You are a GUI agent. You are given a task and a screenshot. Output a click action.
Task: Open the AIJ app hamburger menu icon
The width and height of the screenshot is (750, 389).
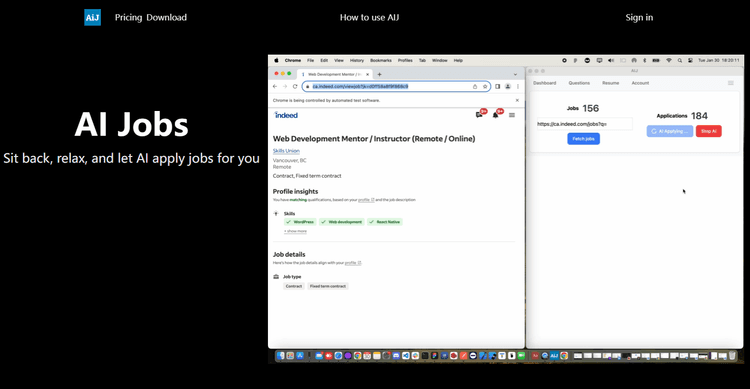pyautogui.click(x=731, y=83)
